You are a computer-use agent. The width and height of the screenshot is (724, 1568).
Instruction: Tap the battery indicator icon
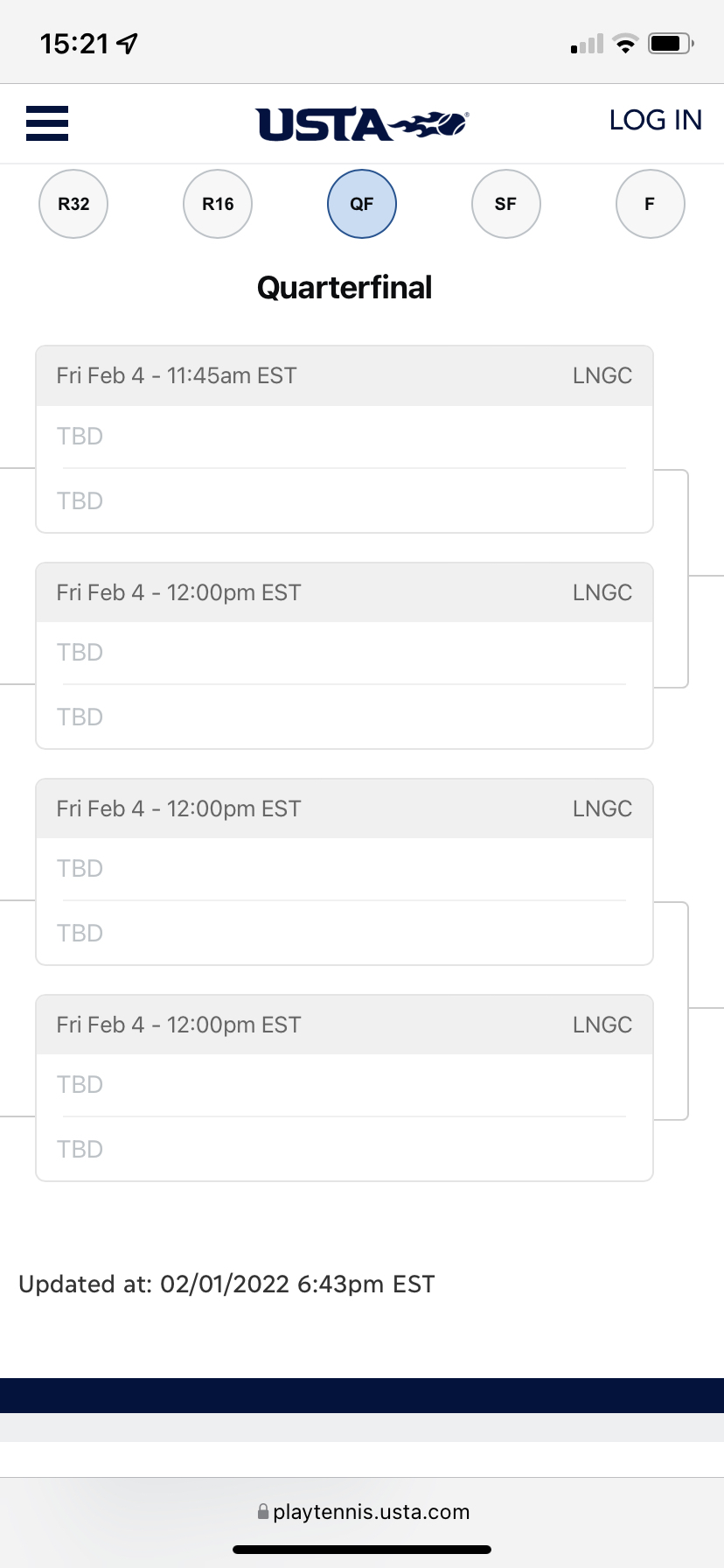point(671,44)
